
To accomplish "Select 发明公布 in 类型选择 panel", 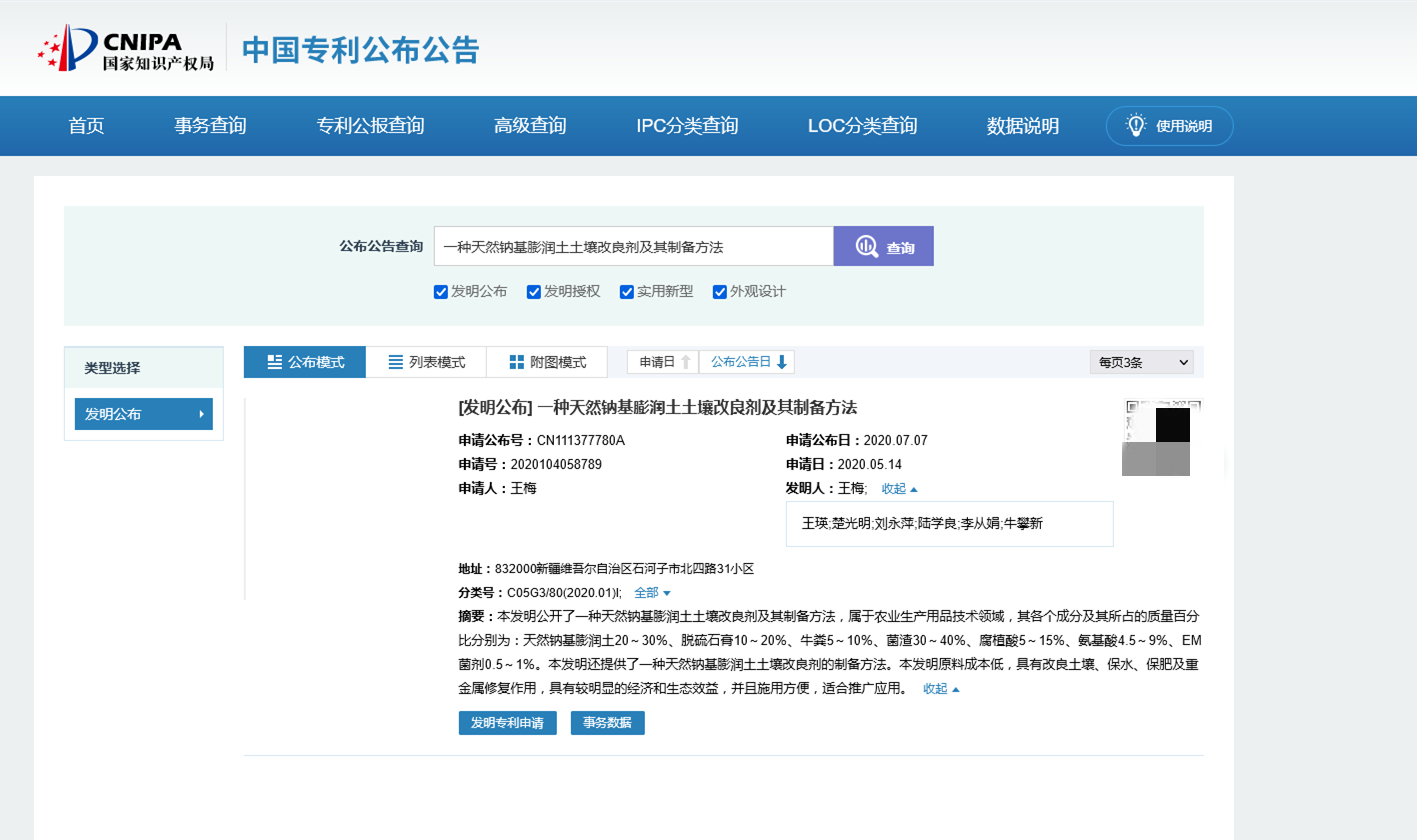I will point(144,414).
